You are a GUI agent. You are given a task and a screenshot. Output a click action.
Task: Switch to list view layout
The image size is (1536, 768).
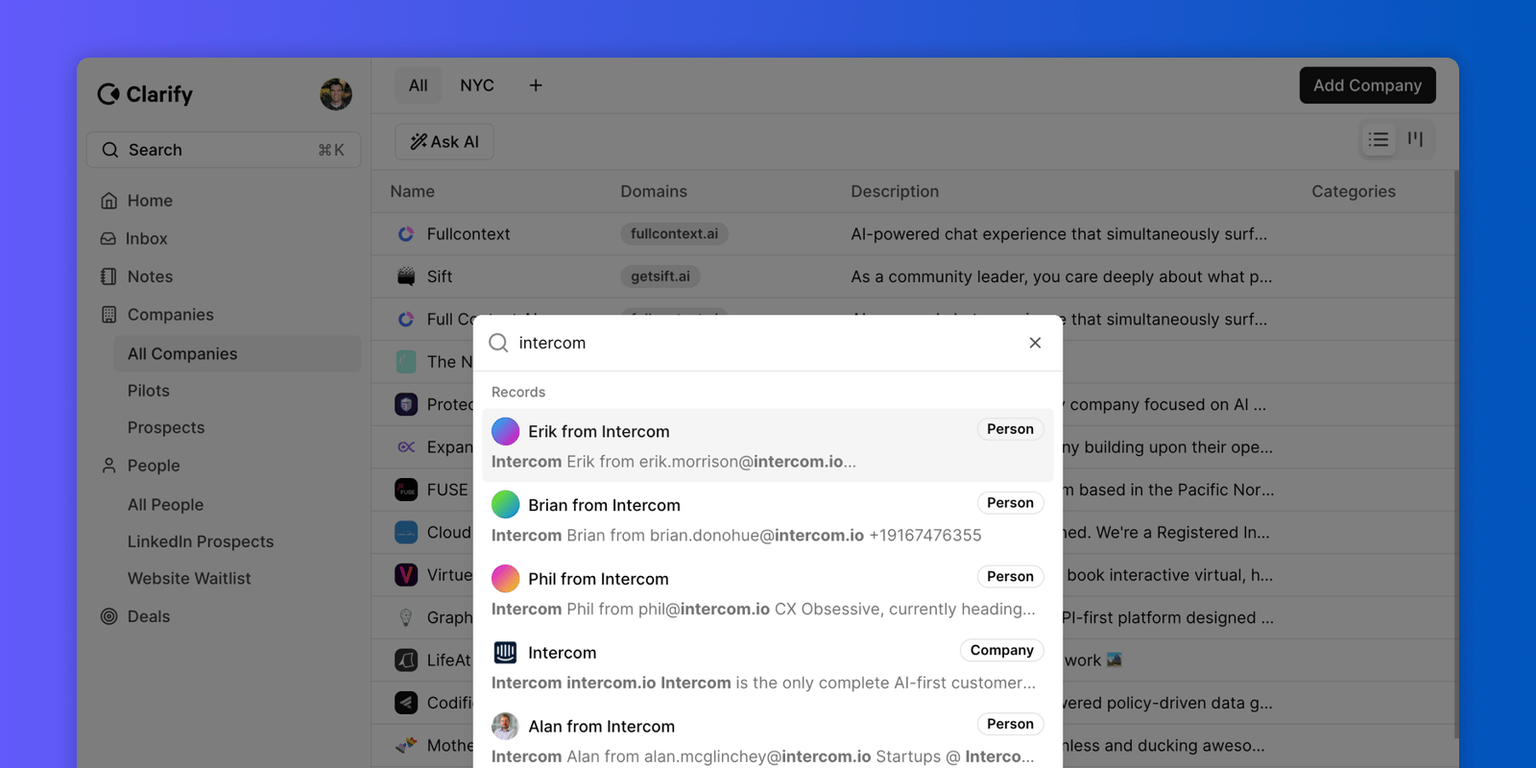click(x=1379, y=140)
